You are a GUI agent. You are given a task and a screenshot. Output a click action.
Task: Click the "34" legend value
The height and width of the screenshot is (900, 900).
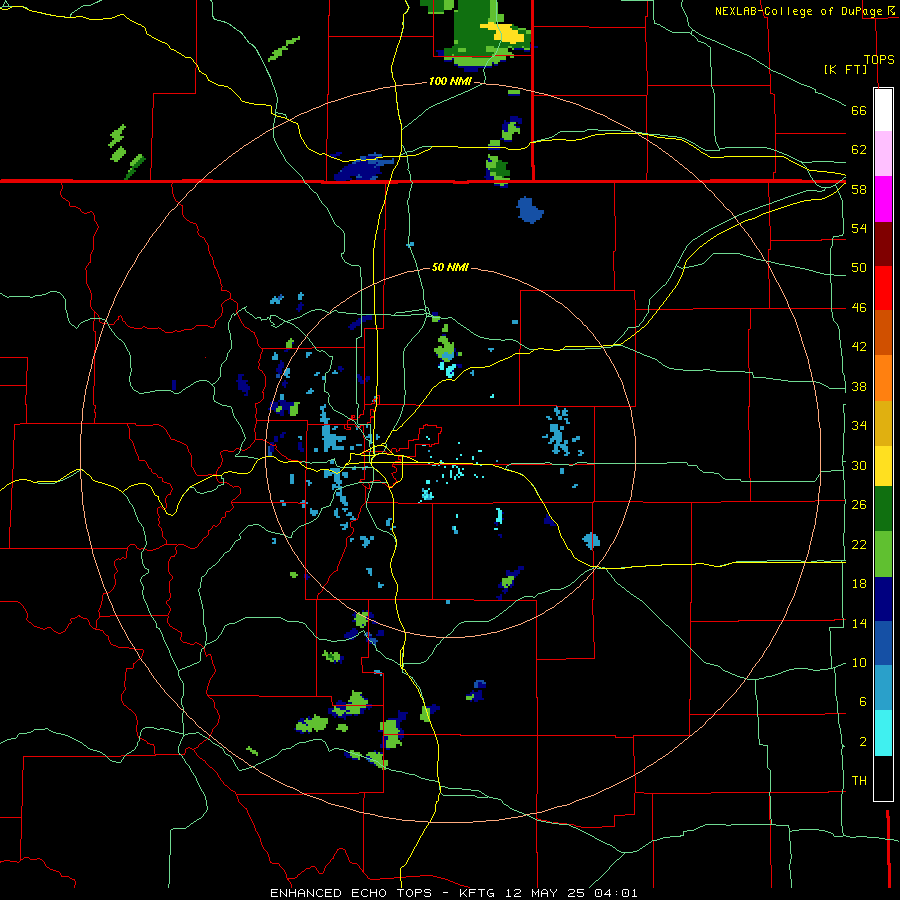(x=859, y=426)
